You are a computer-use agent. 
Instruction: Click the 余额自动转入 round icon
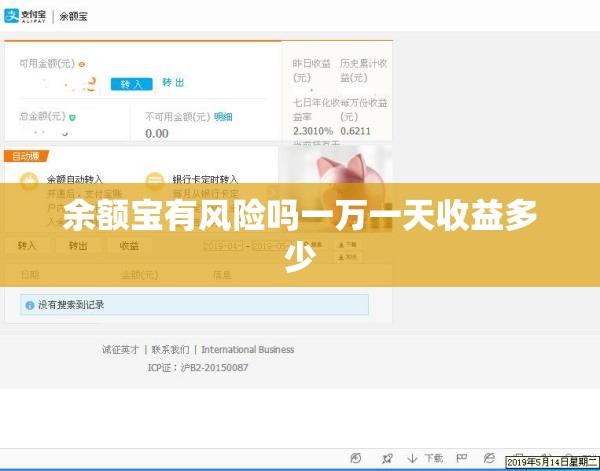coord(29,182)
